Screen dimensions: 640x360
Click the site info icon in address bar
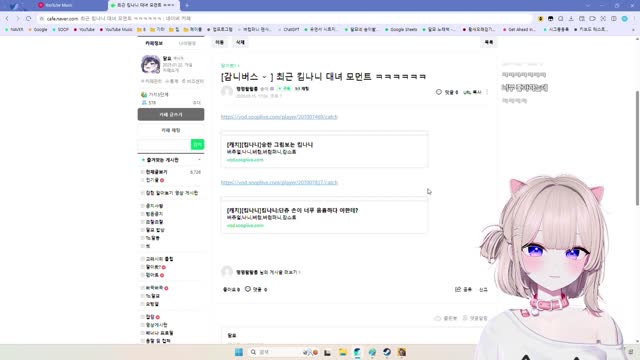pyautogui.click(x=42, y=19)
